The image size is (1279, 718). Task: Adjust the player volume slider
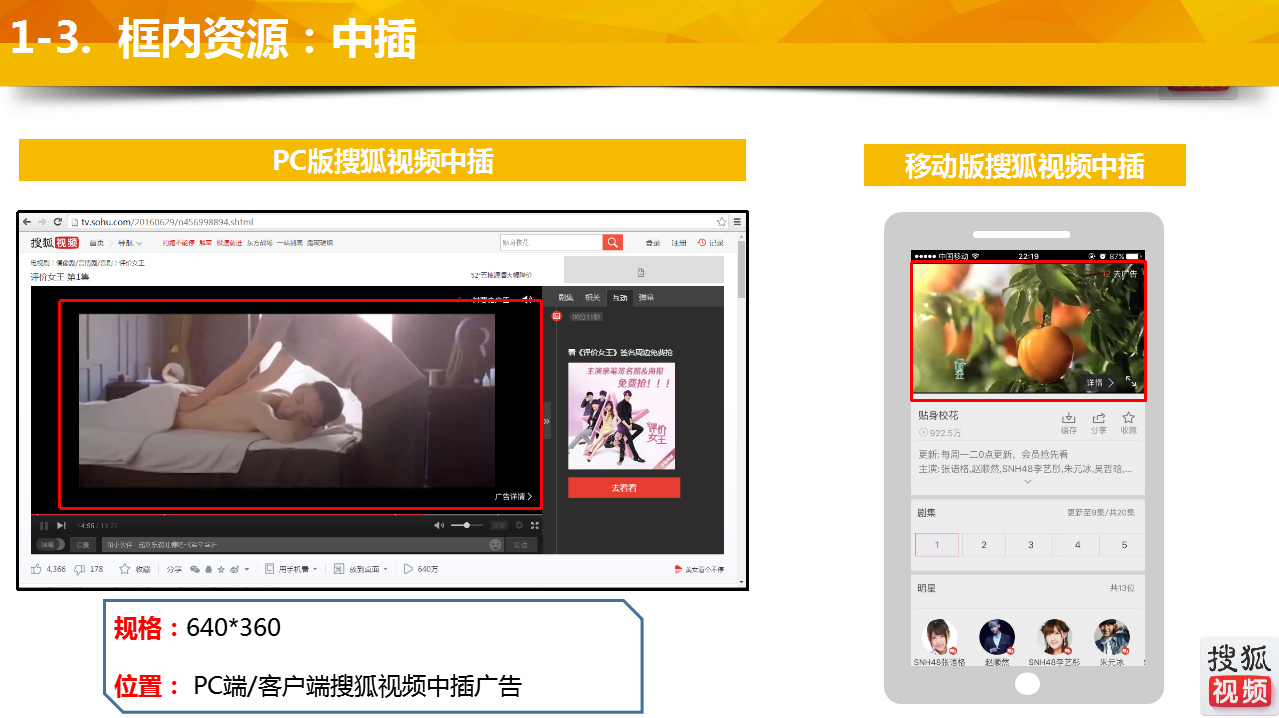pos(466,525)
